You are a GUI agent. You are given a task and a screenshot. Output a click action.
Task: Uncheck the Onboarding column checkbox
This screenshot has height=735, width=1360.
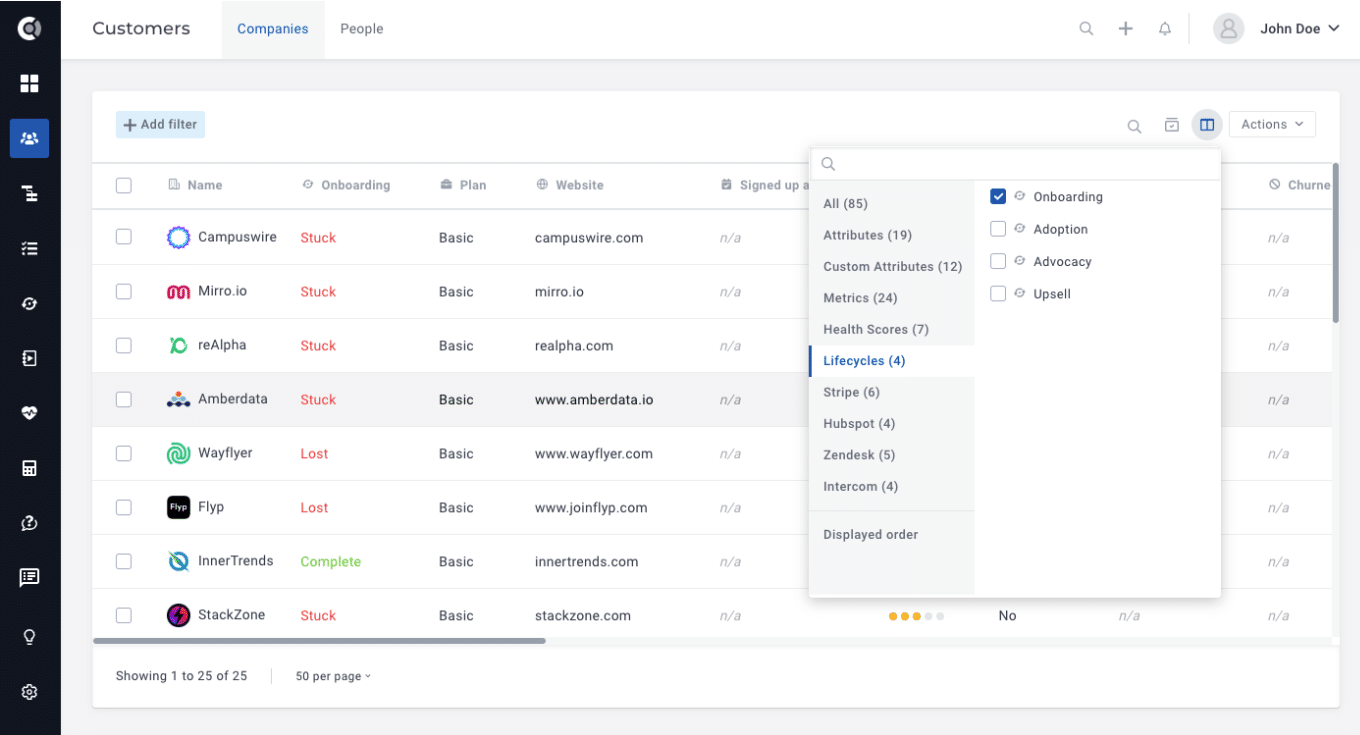point(997,197)
